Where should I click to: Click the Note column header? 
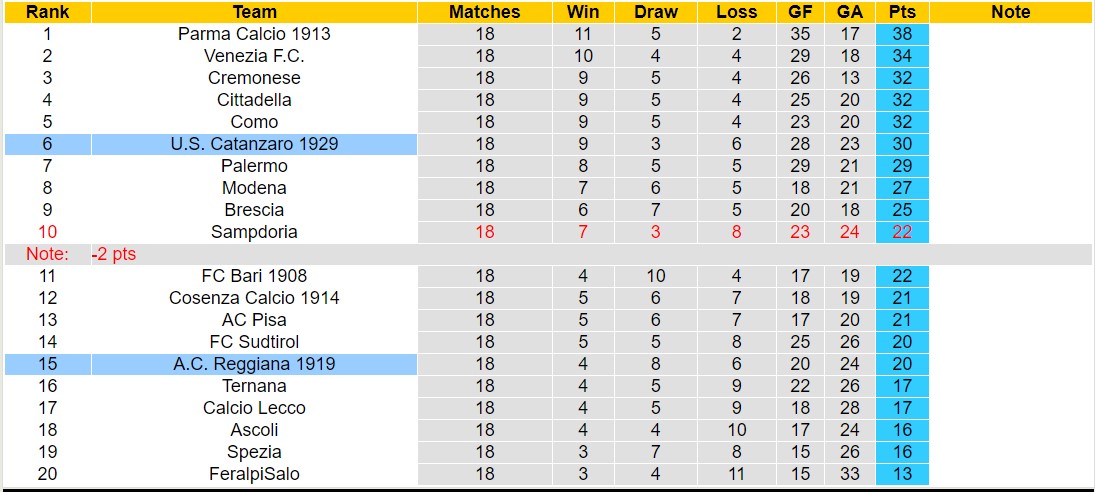tap(1010, 12)
